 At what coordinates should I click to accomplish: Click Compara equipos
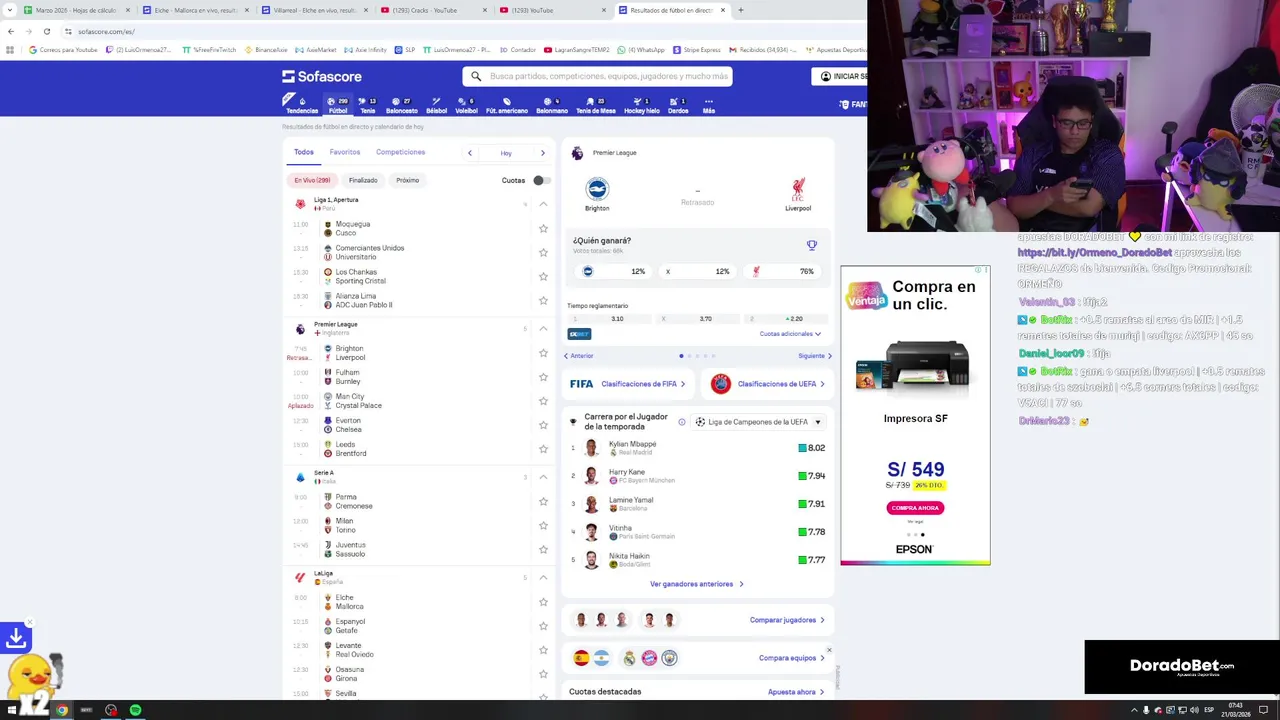pyautogui.click(x=792, y=658)
